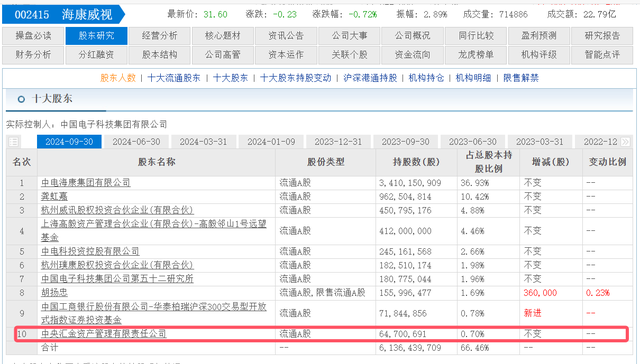Switch to the 财务分析 tab
The width and height of the screenshot is (640, 364).
click(x=33, y=55)
